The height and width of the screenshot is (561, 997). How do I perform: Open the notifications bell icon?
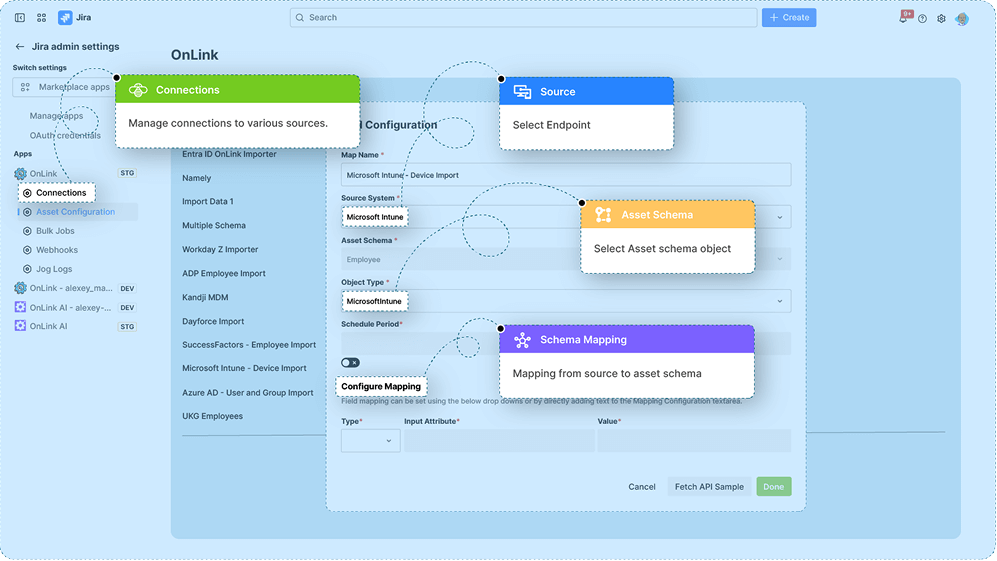904,19
